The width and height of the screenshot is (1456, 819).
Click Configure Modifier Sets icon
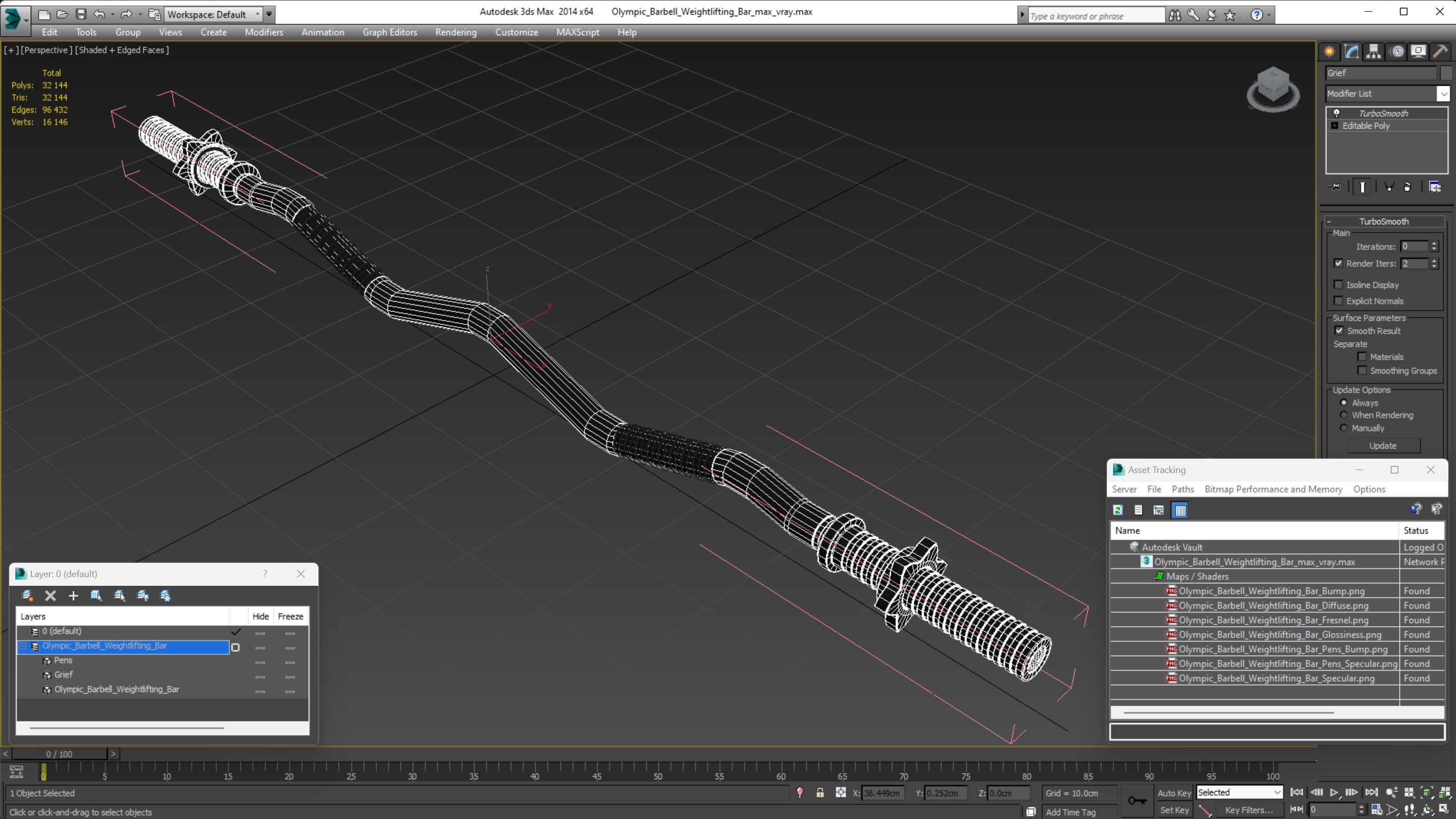[x=1435, y=187]
